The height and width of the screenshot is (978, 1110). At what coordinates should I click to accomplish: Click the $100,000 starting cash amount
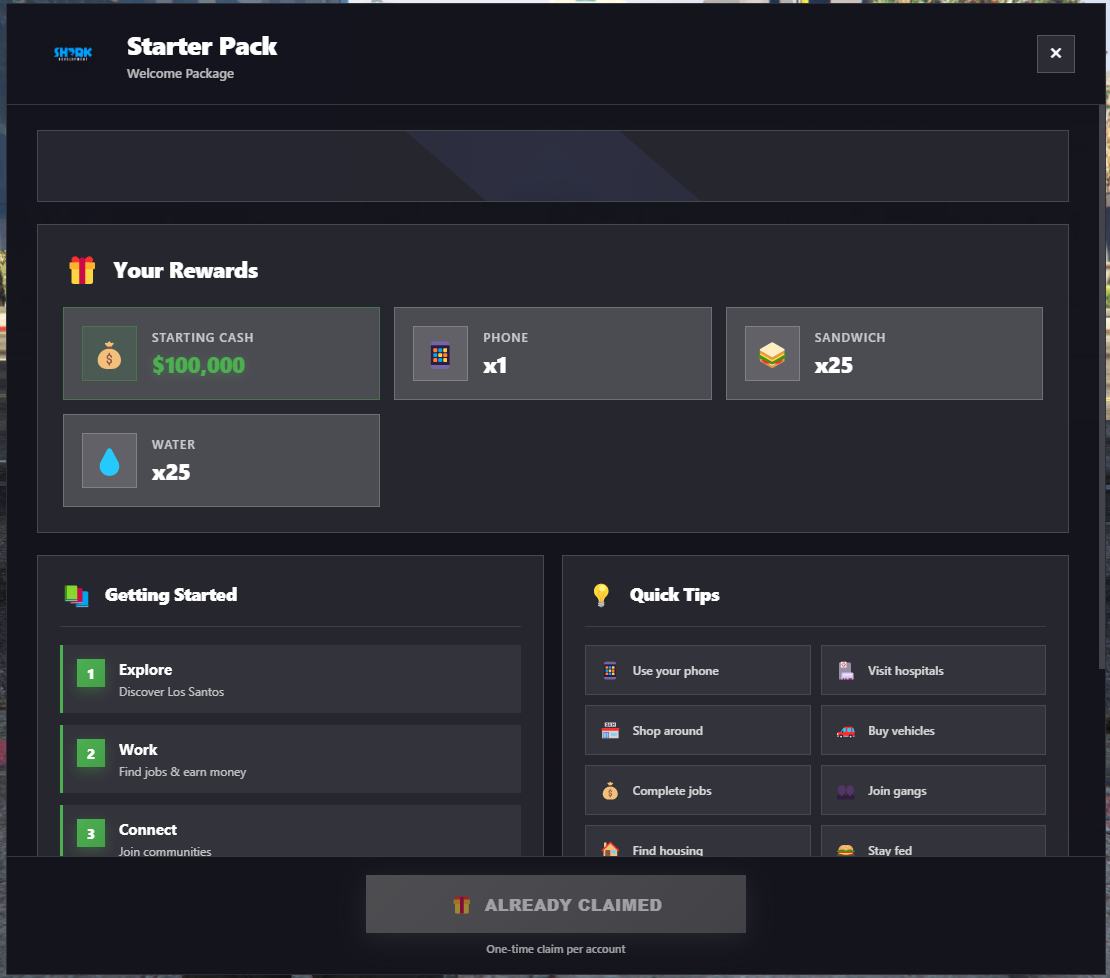click(198, 365)
